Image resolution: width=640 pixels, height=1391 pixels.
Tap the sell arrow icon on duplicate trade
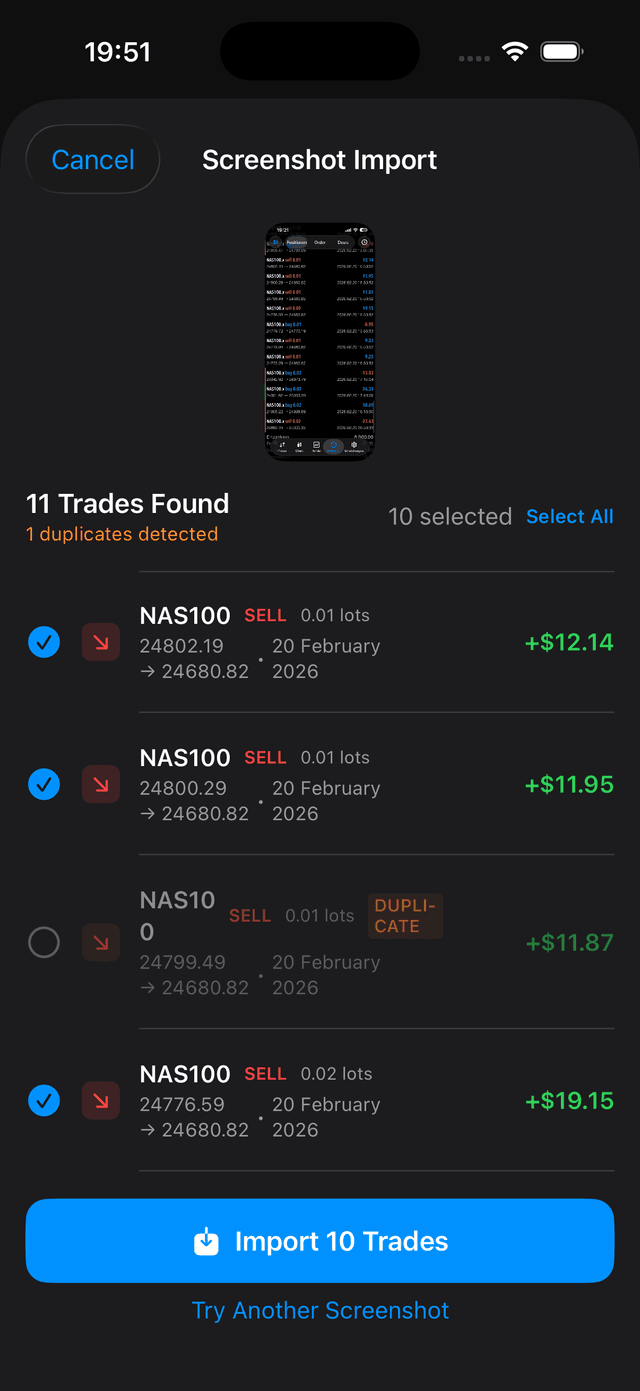coord(100,942)
